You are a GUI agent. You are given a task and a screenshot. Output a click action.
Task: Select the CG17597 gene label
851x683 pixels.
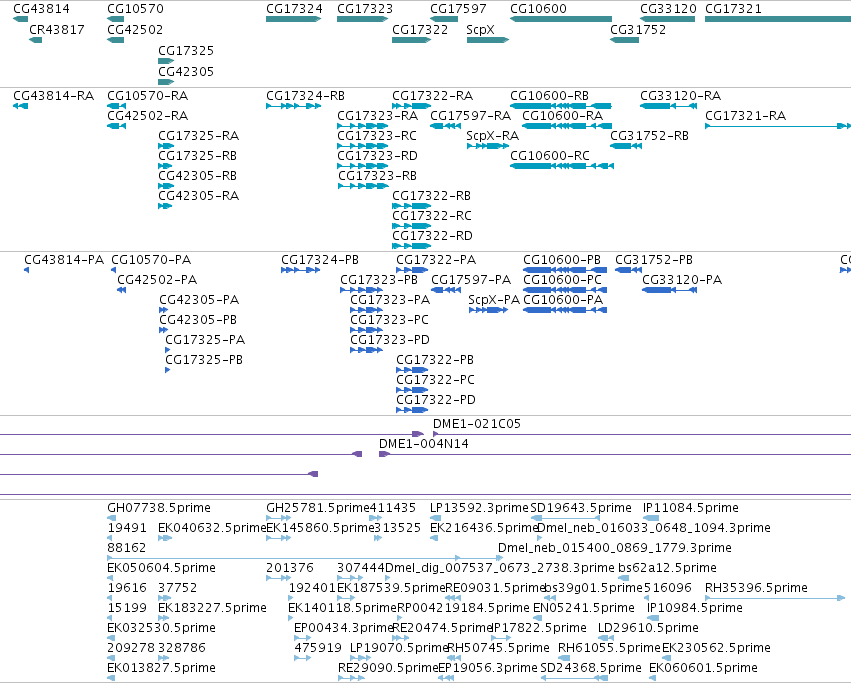click(458, 9)
